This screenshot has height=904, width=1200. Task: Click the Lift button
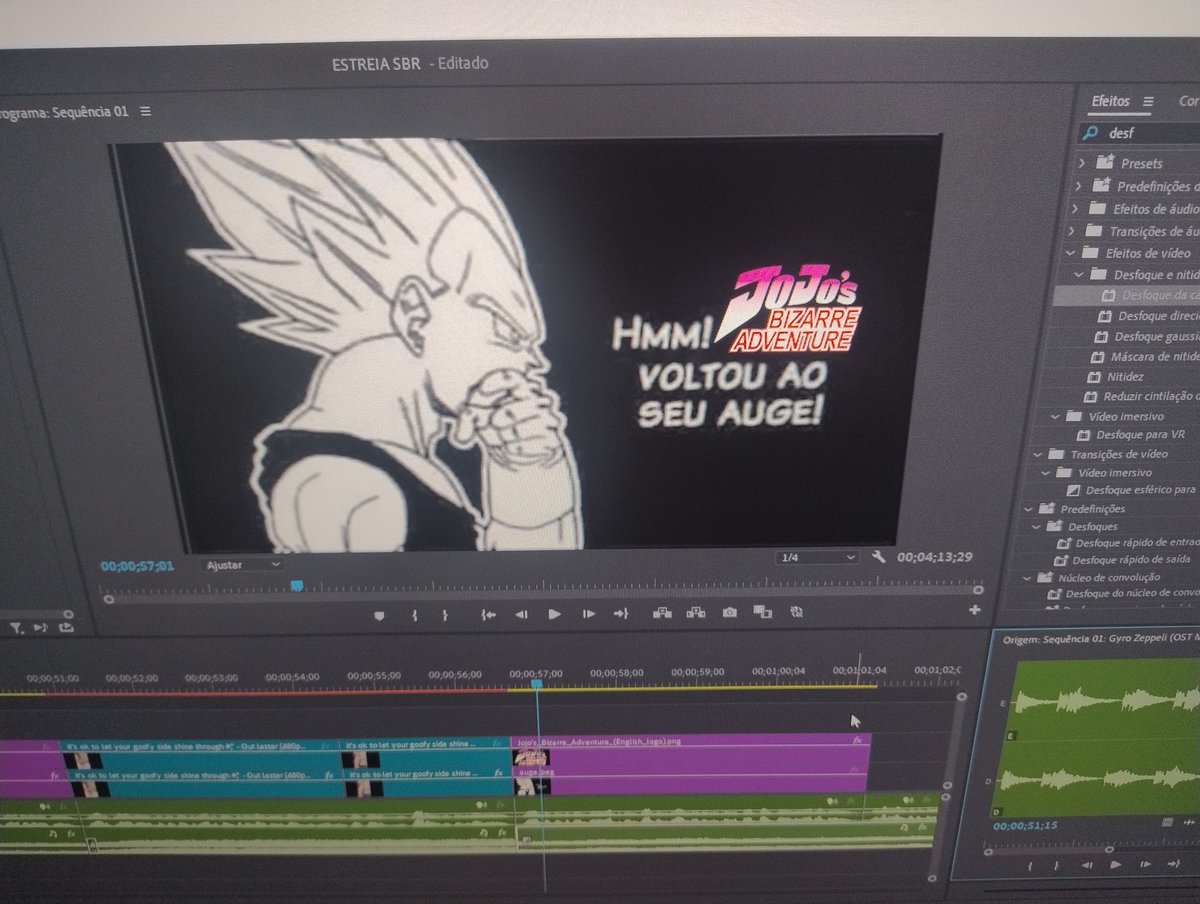[x=662, y=612]
